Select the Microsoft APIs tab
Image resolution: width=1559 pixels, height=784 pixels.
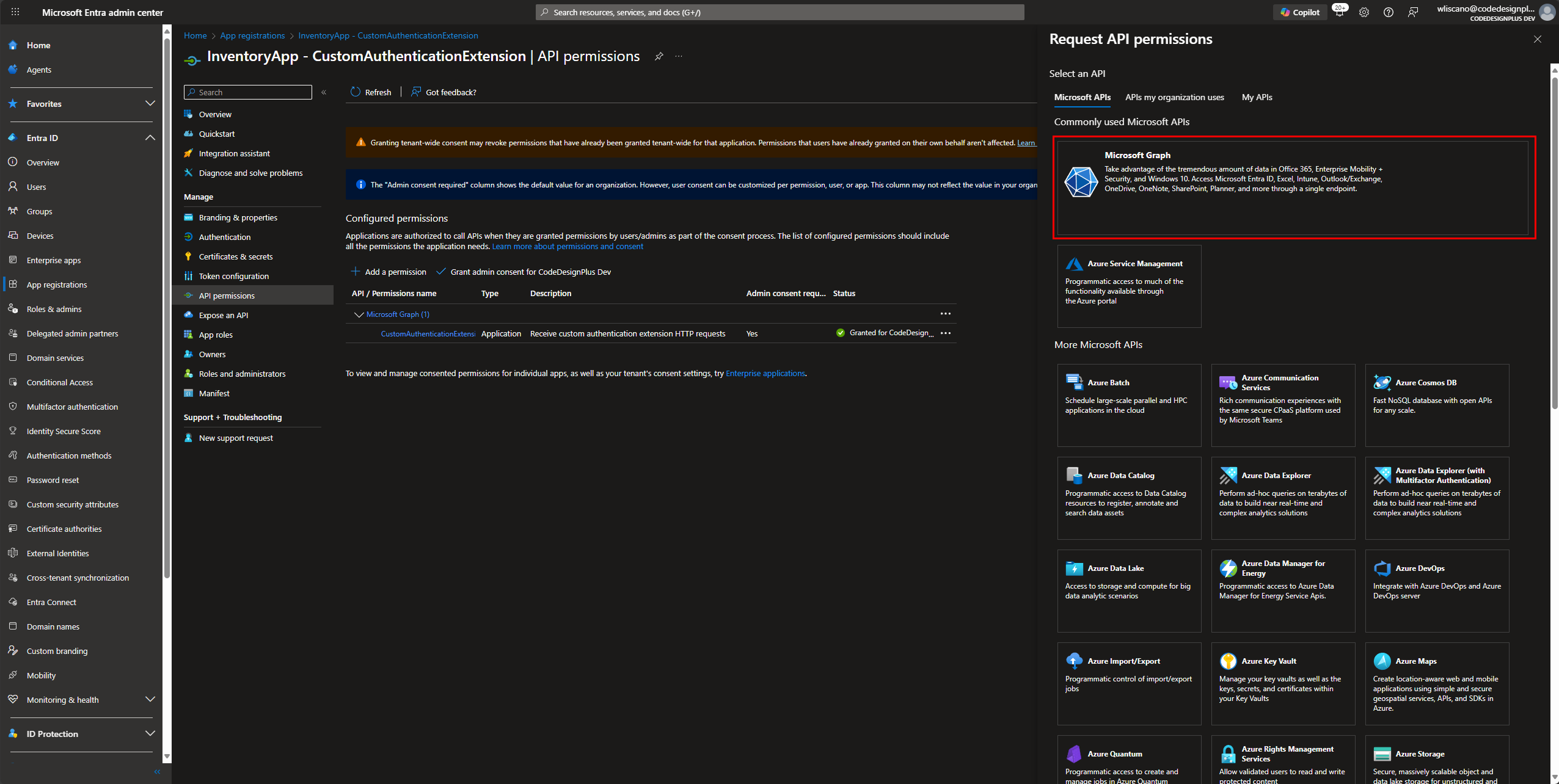(x=1082, y=97)
